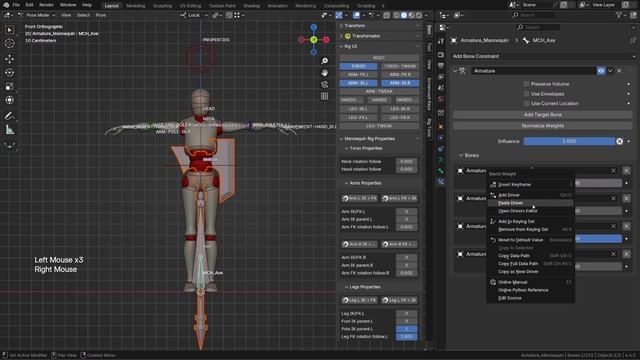Viewport: 640px width, 360px height.
Task: Click the Add Target Bone button
Action: click(x=543, y=115)
